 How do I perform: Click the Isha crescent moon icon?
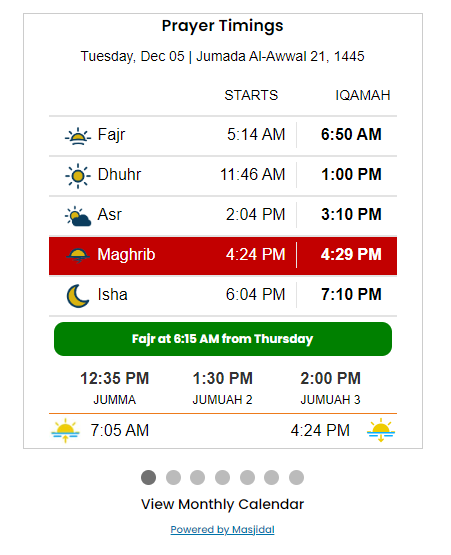point(78,296)
